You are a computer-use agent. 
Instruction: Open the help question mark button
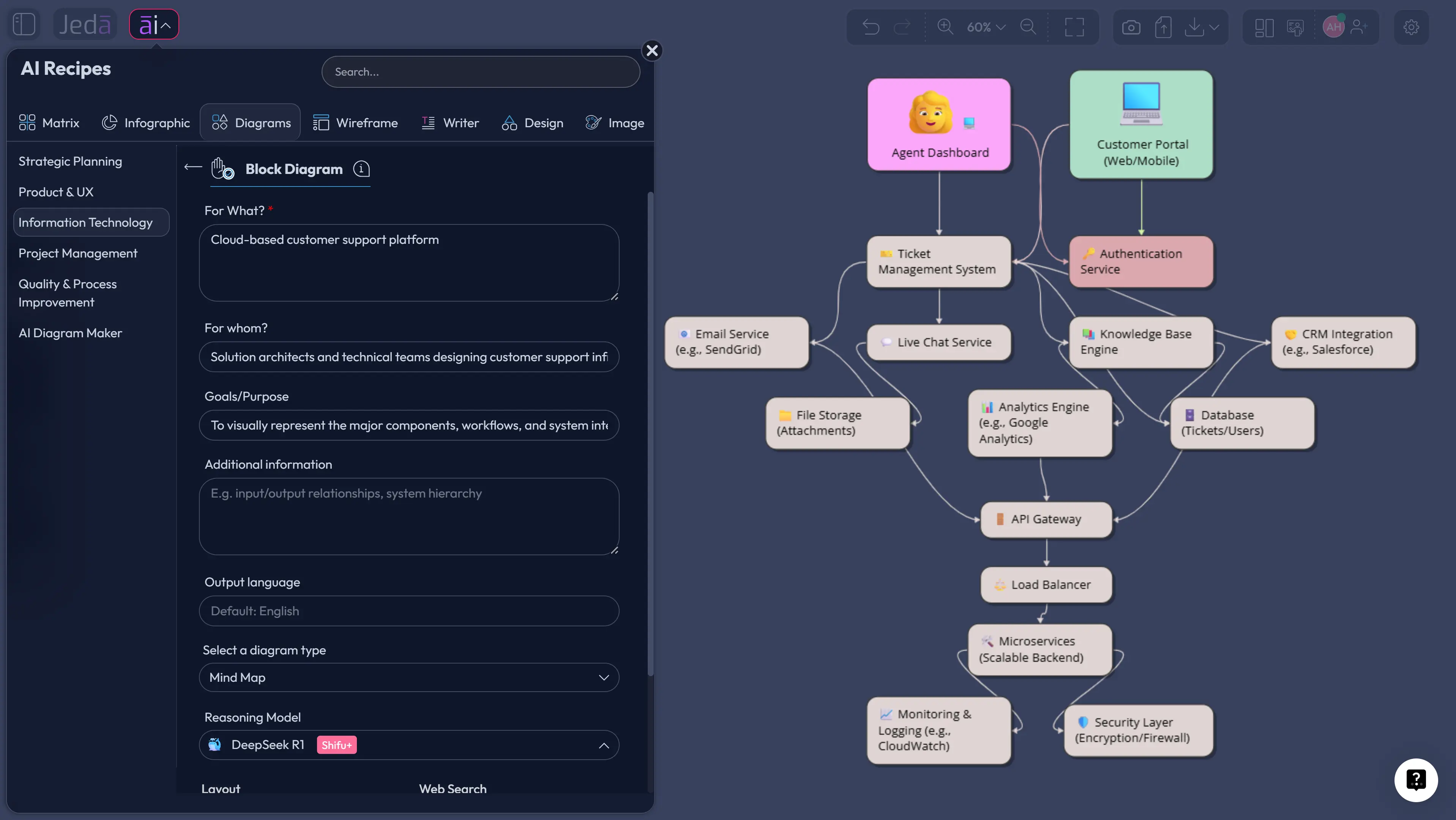point(1415,780)
